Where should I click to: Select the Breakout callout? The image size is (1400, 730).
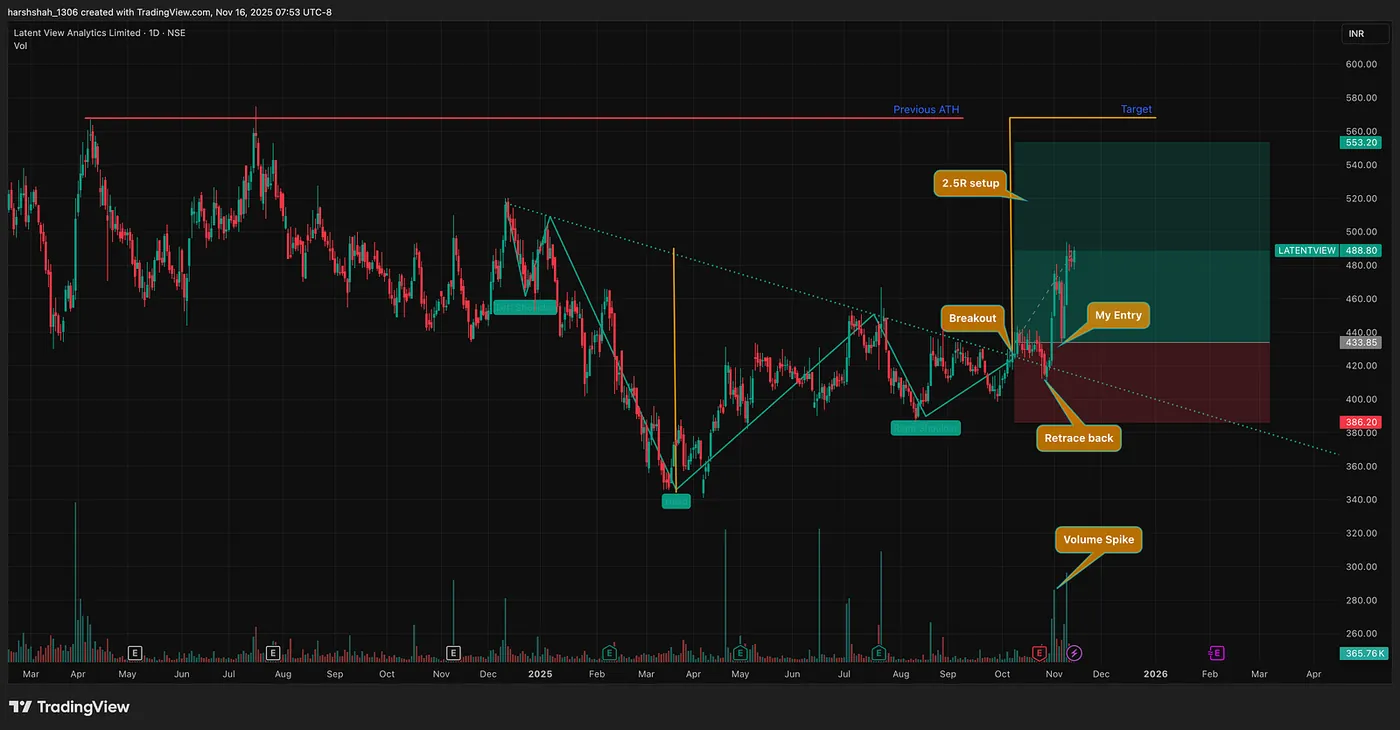click(972, 318)
